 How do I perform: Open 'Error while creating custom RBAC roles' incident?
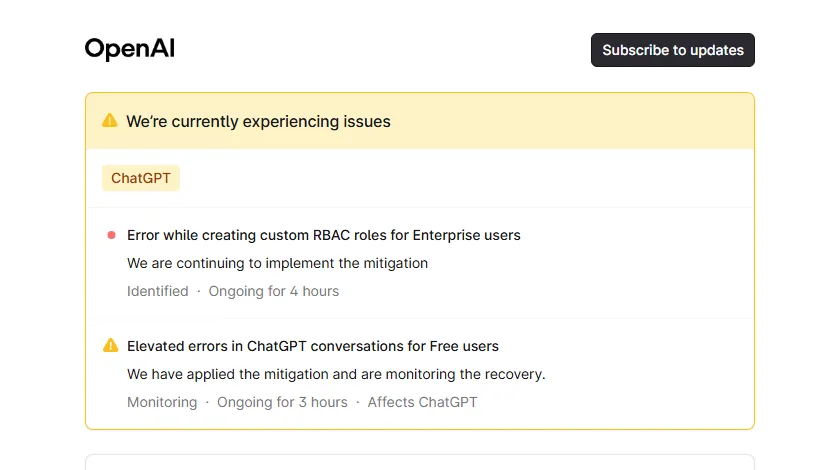[x=324, y=235]
